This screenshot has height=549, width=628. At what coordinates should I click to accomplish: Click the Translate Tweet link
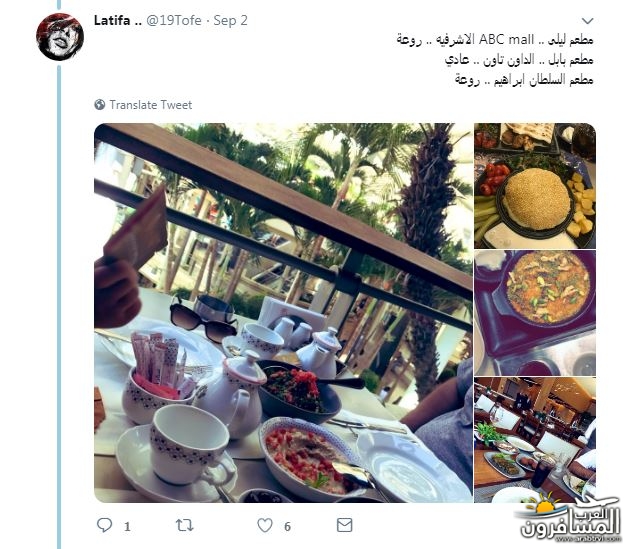pyautogui.click(x=151, y=105)
